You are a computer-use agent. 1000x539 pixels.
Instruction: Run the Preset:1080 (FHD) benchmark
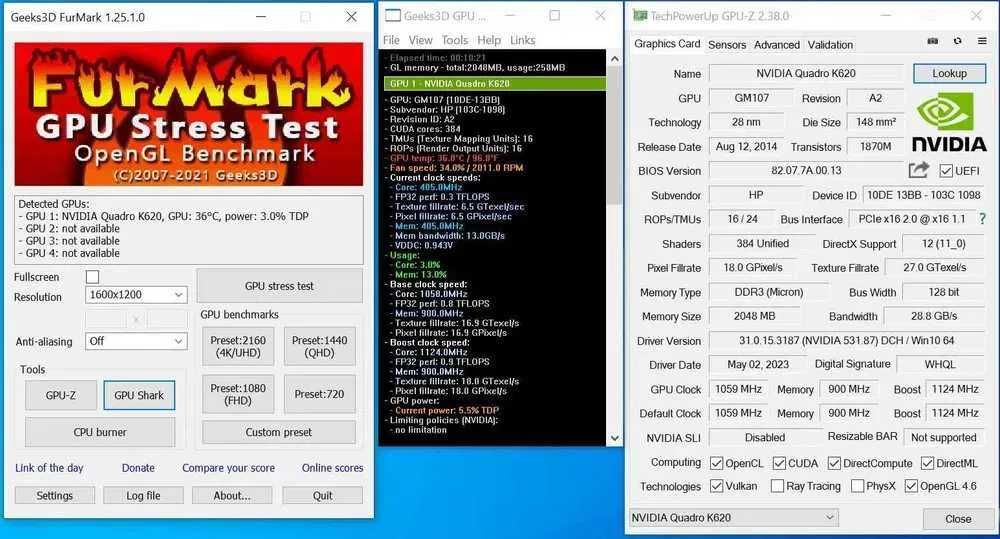238,394
